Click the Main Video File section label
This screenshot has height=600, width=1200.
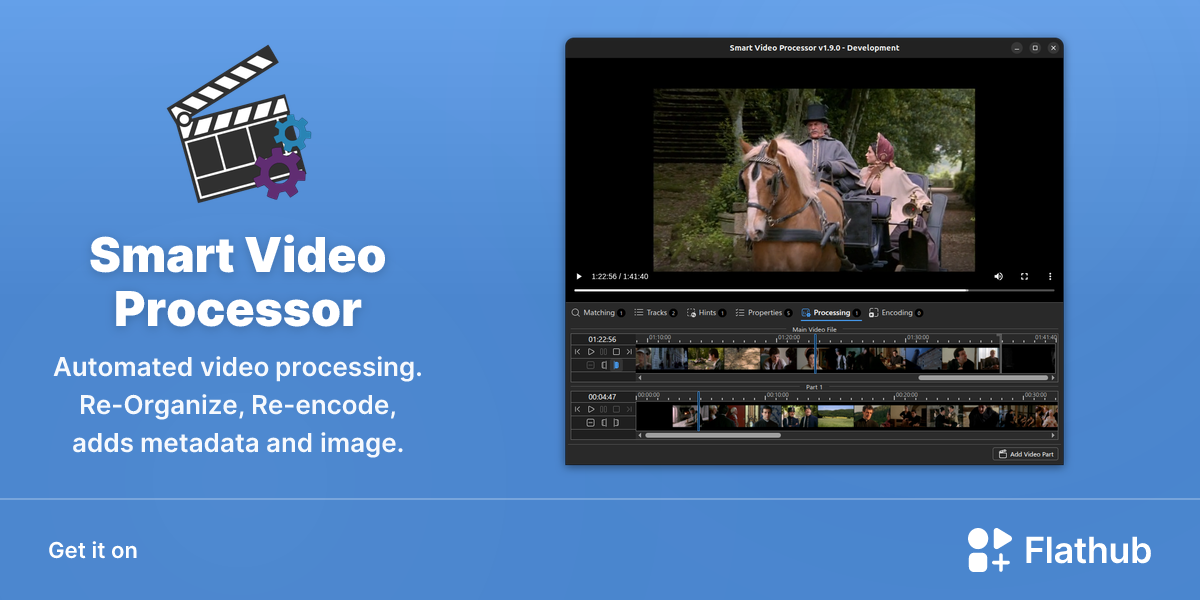[814, 329]
